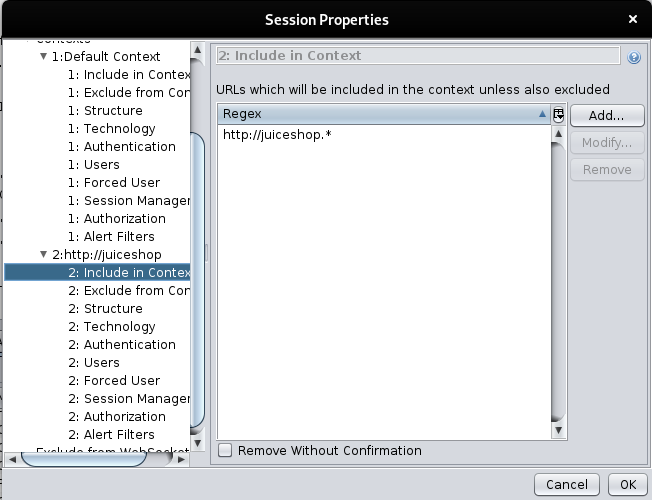Click the Regex sort arrow indicator
The height and width of the screenshot is (500, 652).
pos(542,114)
